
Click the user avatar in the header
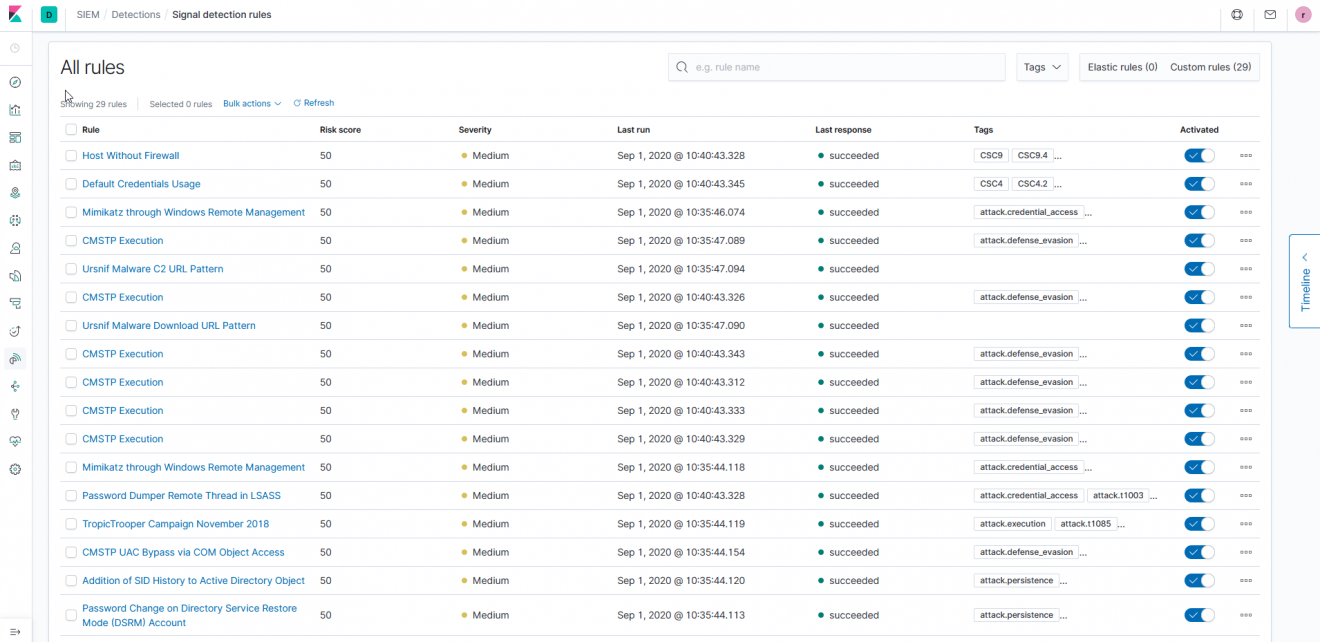pos(1303,15)
